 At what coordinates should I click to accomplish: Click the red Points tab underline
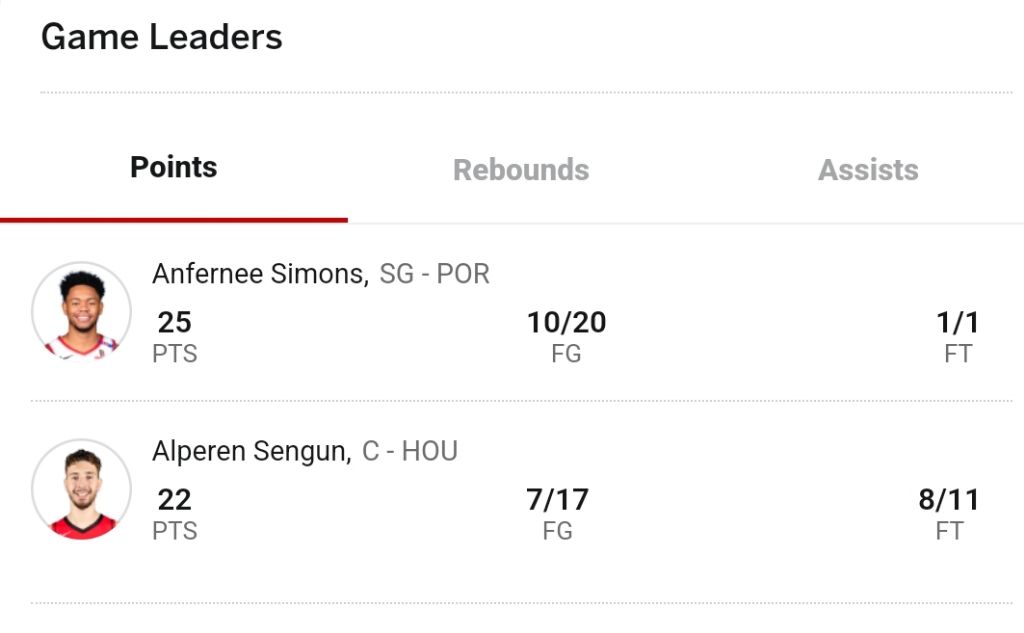(174, 220)
